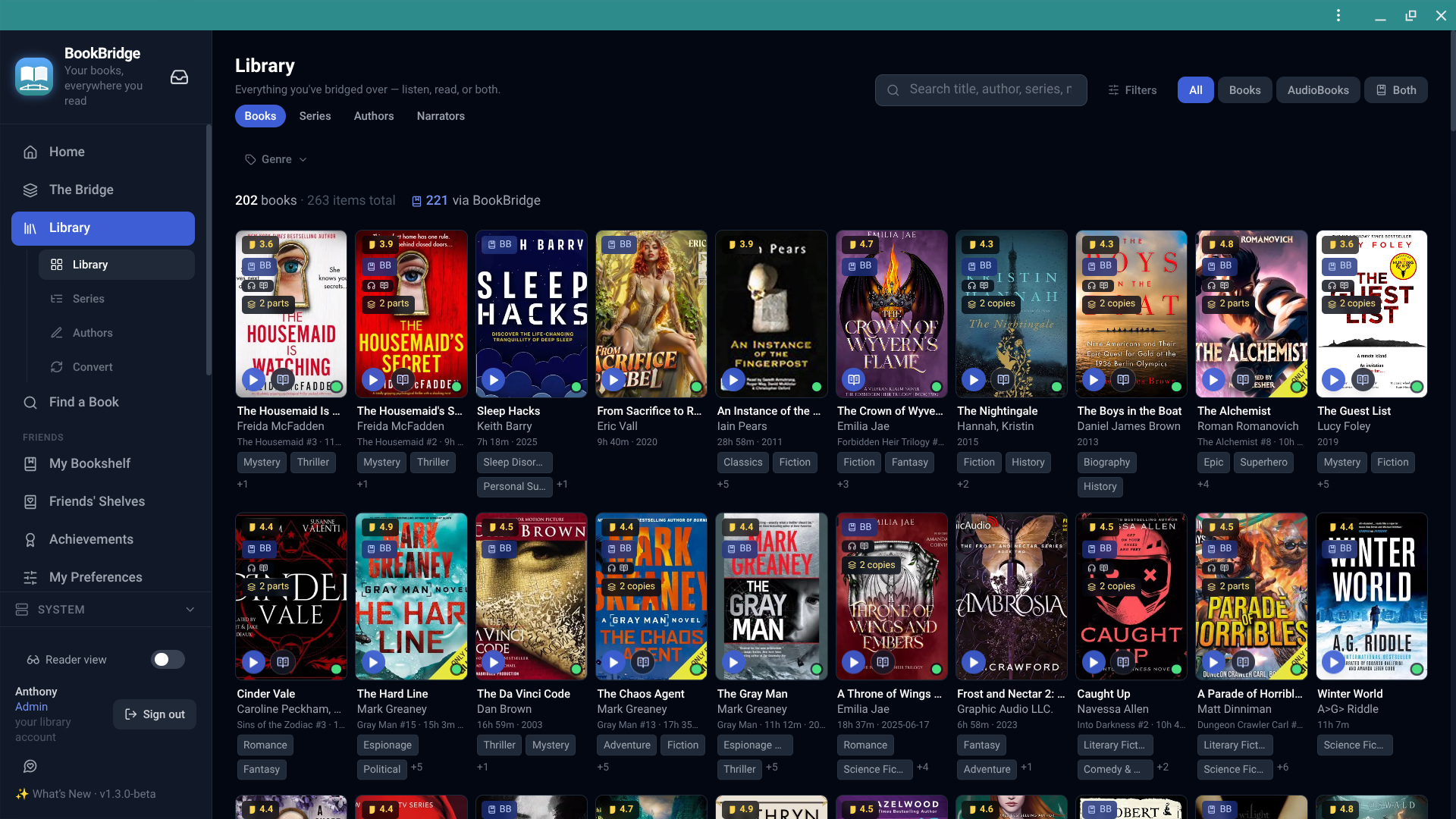Open reader for The Housemaid's Secret
Screen dimensions: 1456x819
(403, 379)
